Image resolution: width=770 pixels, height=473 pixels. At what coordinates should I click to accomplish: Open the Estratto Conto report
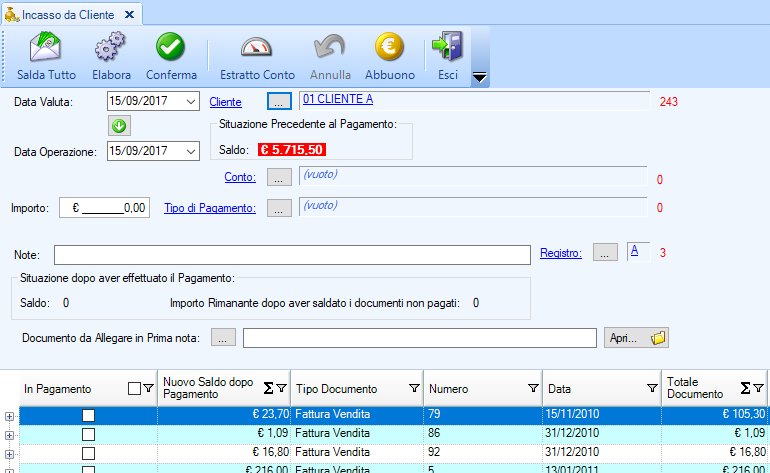point(257,55)
